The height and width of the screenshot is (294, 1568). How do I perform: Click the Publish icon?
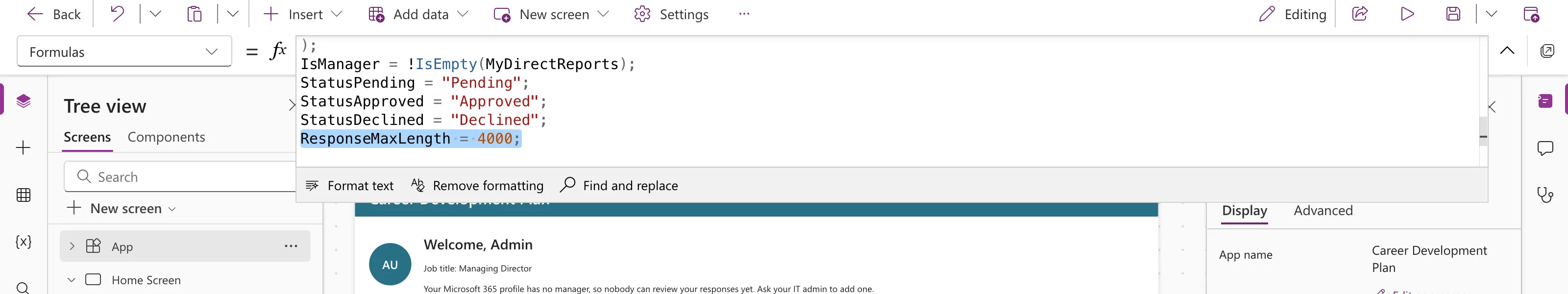coord(1531,14)
